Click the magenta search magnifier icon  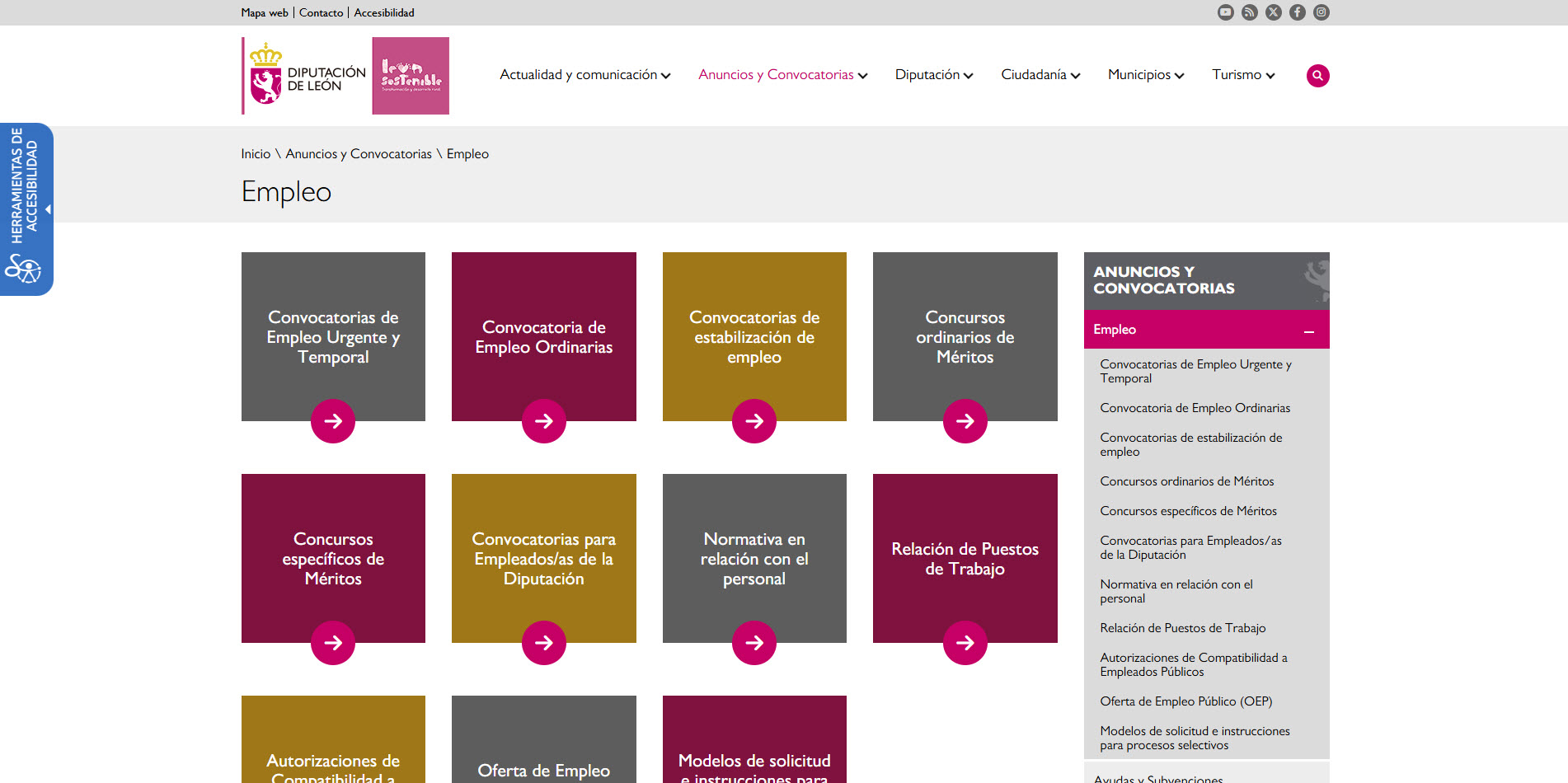point(1317,76)
